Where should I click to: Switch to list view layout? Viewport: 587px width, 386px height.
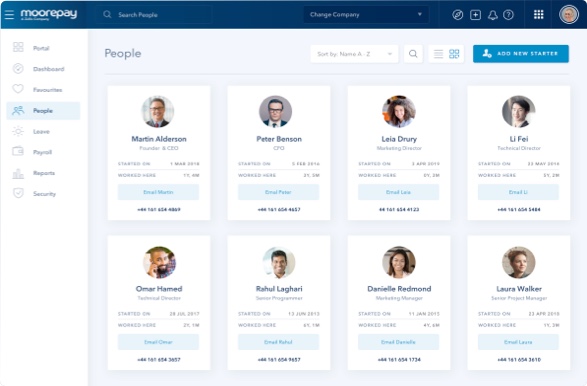(x=438, y=54)
